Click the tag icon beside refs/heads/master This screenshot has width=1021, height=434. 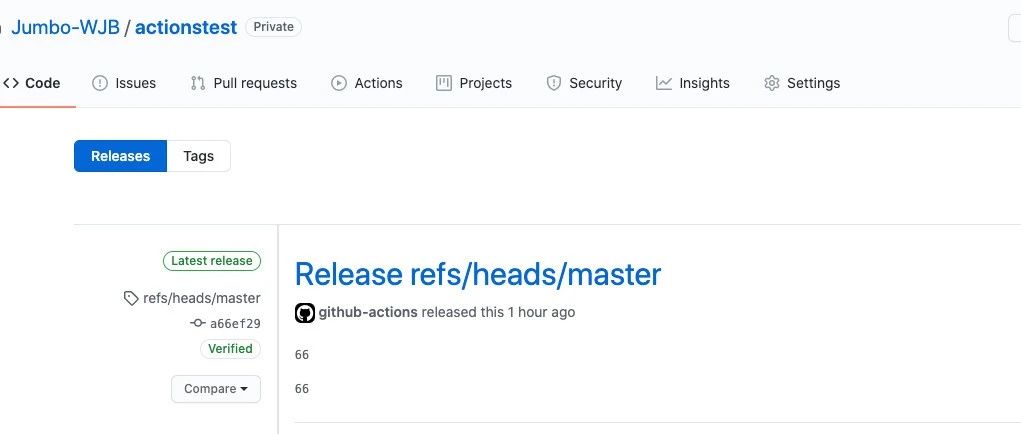[131, 298]
